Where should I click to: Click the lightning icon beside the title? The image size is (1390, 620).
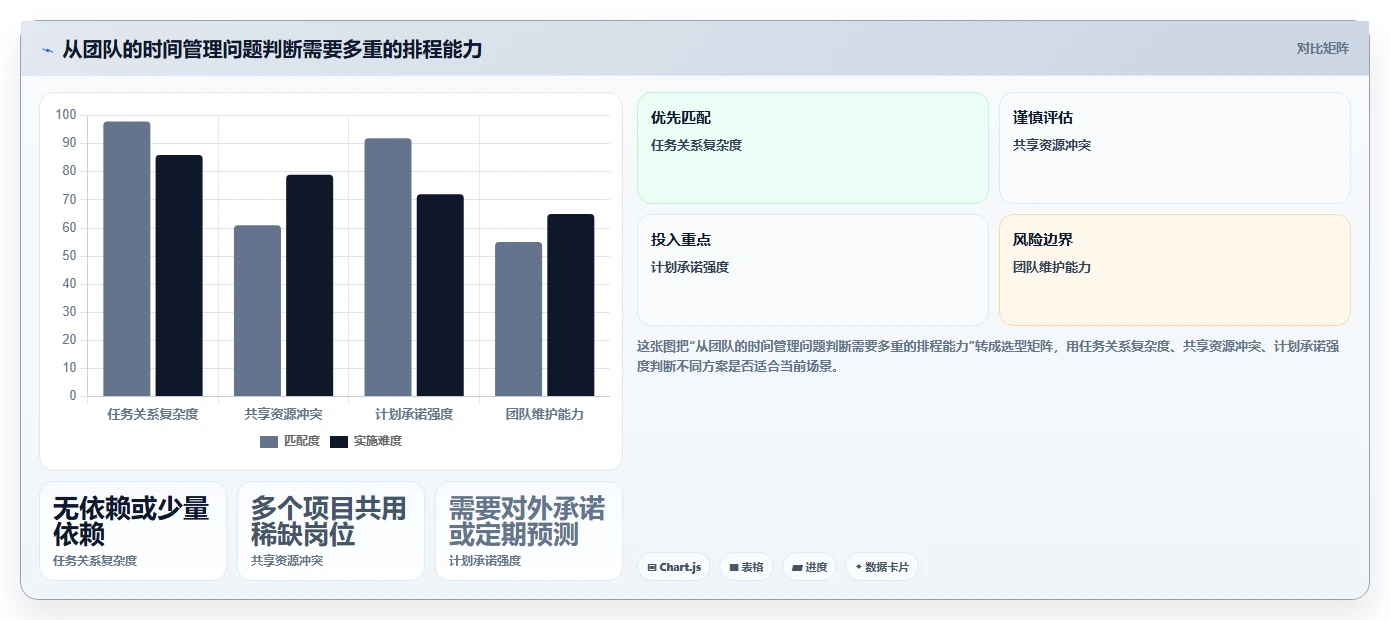point(47,50)
